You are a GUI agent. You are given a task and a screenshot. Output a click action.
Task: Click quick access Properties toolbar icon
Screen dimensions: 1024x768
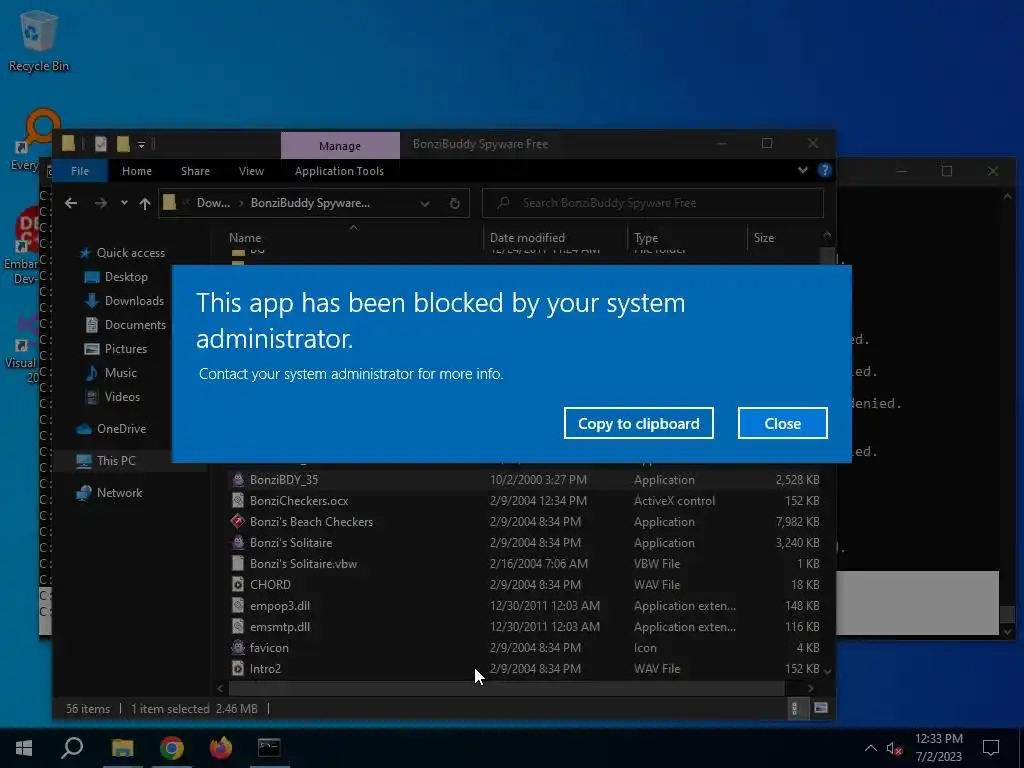(101, 143)
